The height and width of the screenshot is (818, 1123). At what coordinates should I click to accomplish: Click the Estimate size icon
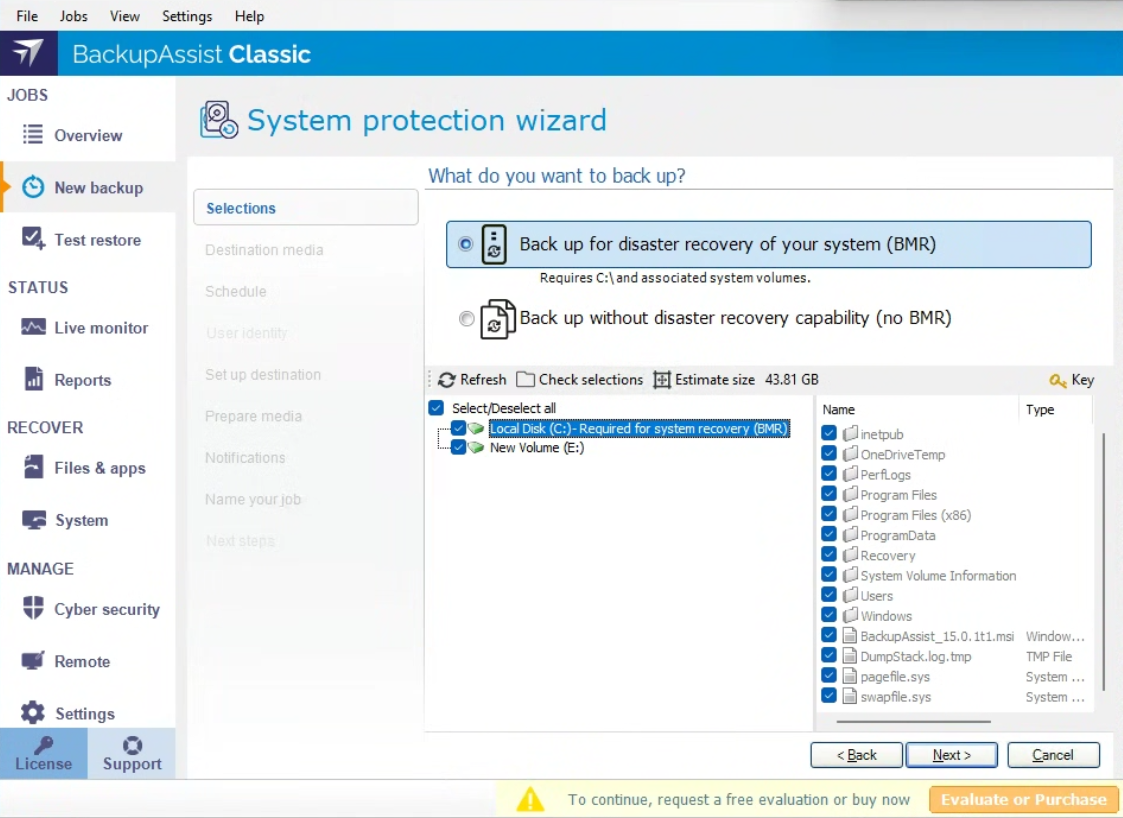[662, 380]
